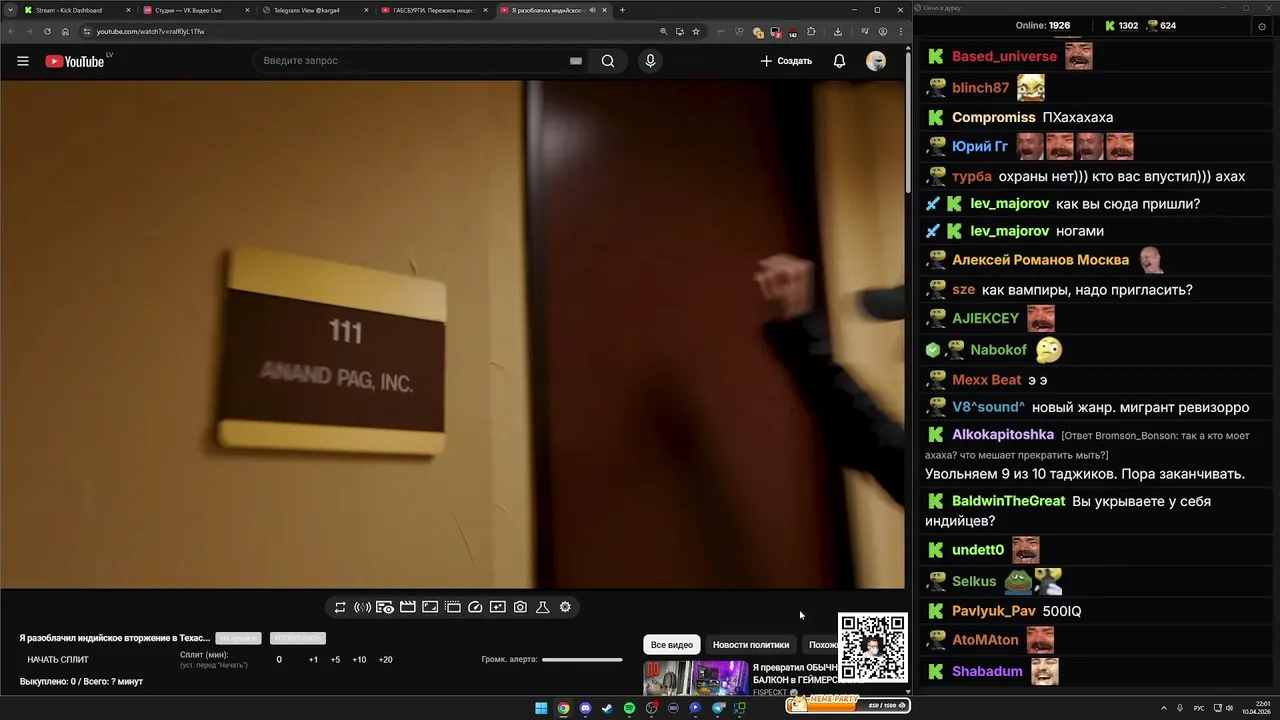Select split value 0
The image size is (1280, 720).
279,660
